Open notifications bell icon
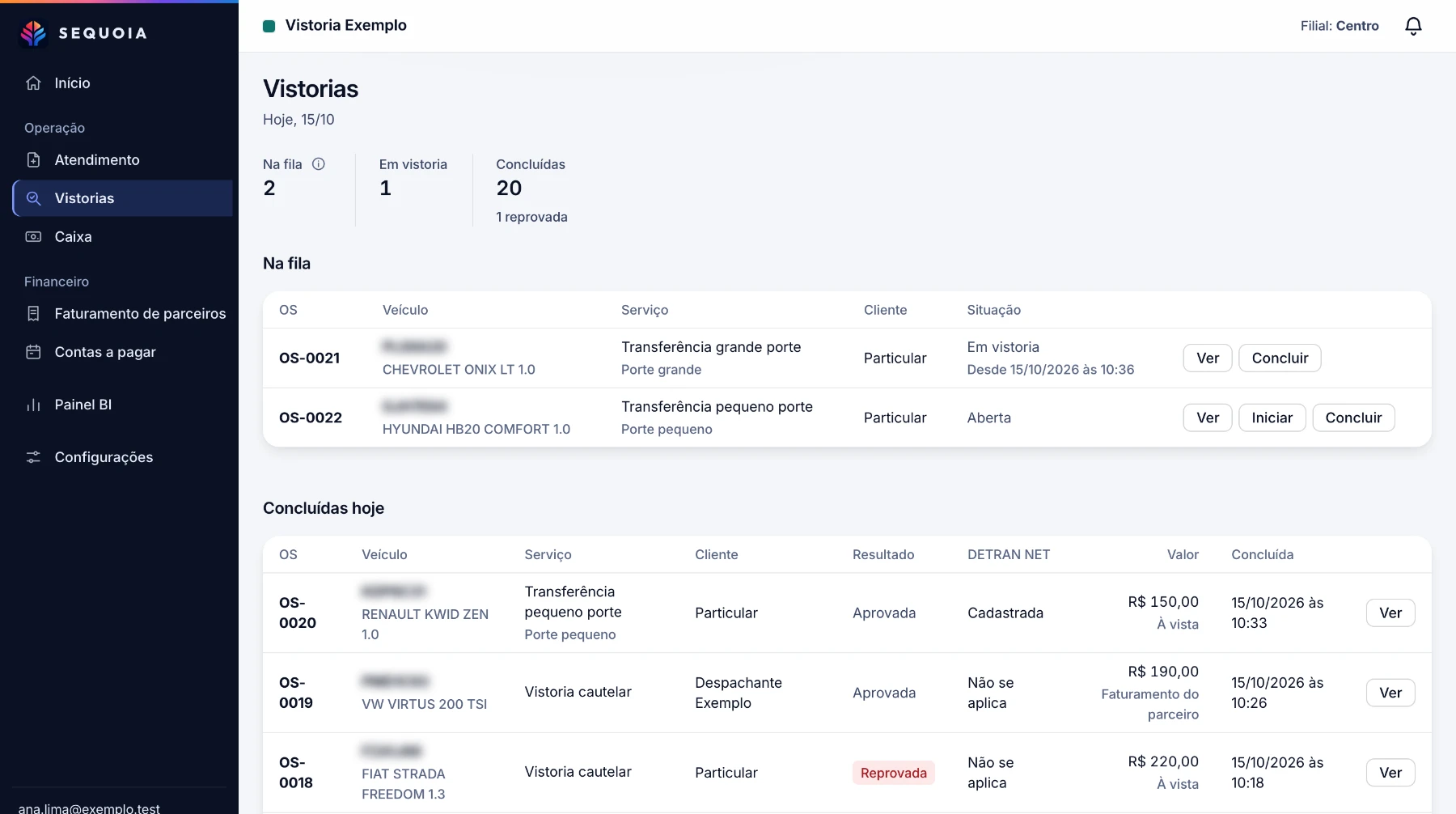Image resolution: width=1456 pixels, height=814 pixels. (1413, 26)
